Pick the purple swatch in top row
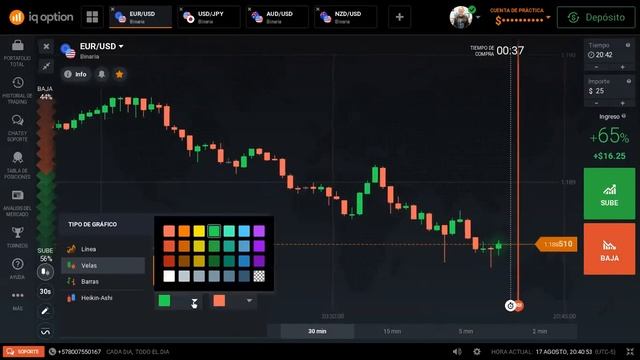This screenshot has width=640, height=360. (259, 231)
